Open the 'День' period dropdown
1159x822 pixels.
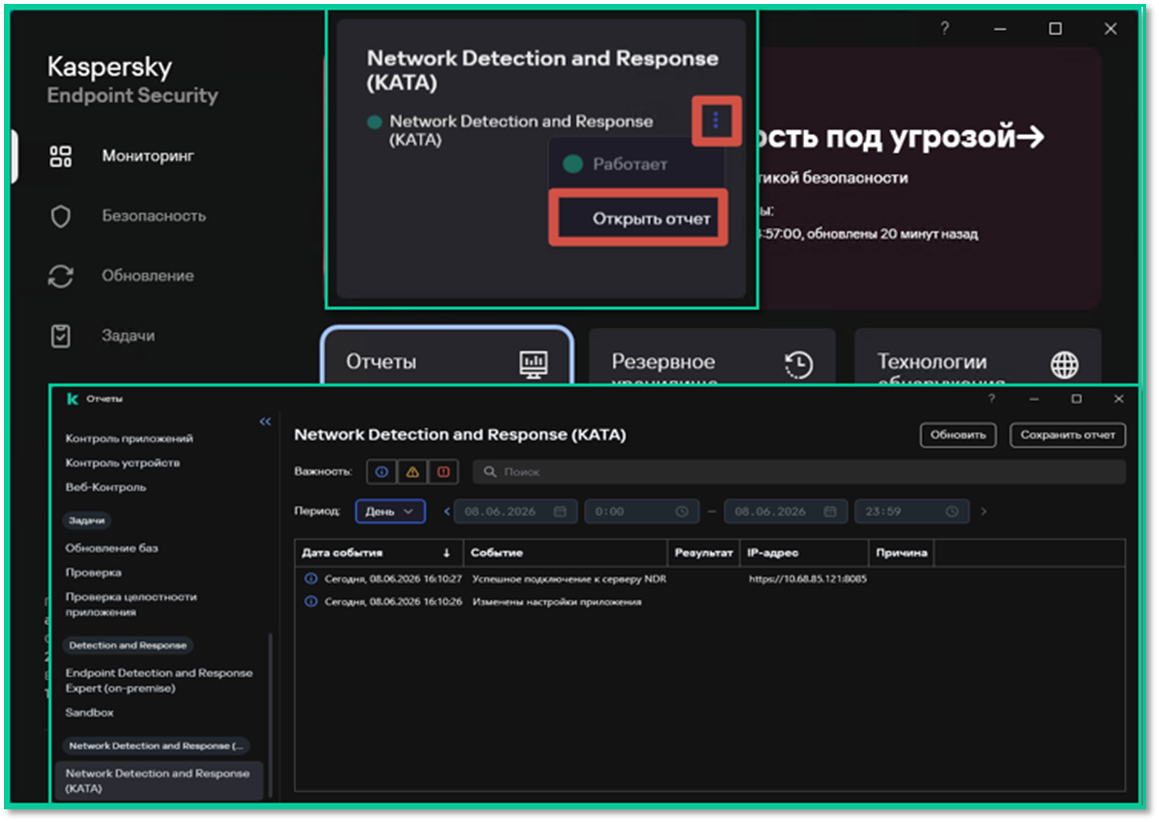point(390,512)
